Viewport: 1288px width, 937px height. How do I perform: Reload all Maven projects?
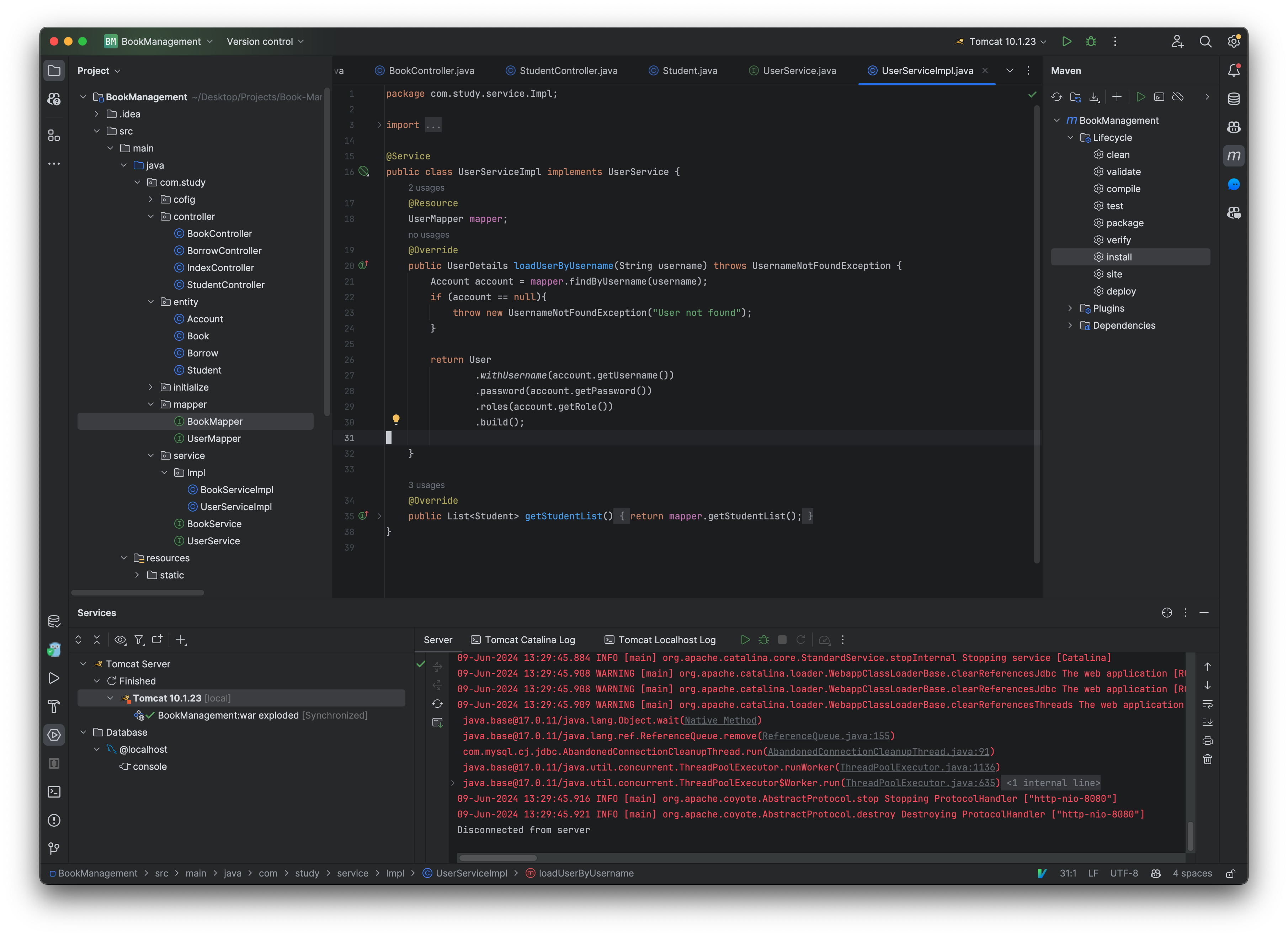(x=1056, y=97)
